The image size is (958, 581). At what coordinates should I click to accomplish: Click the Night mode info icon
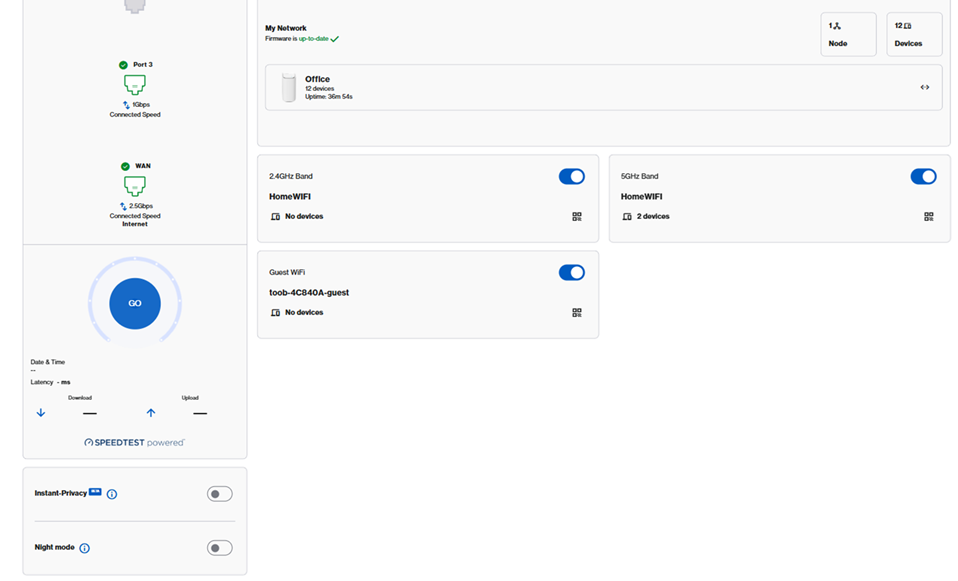click(x=85, y=548)
